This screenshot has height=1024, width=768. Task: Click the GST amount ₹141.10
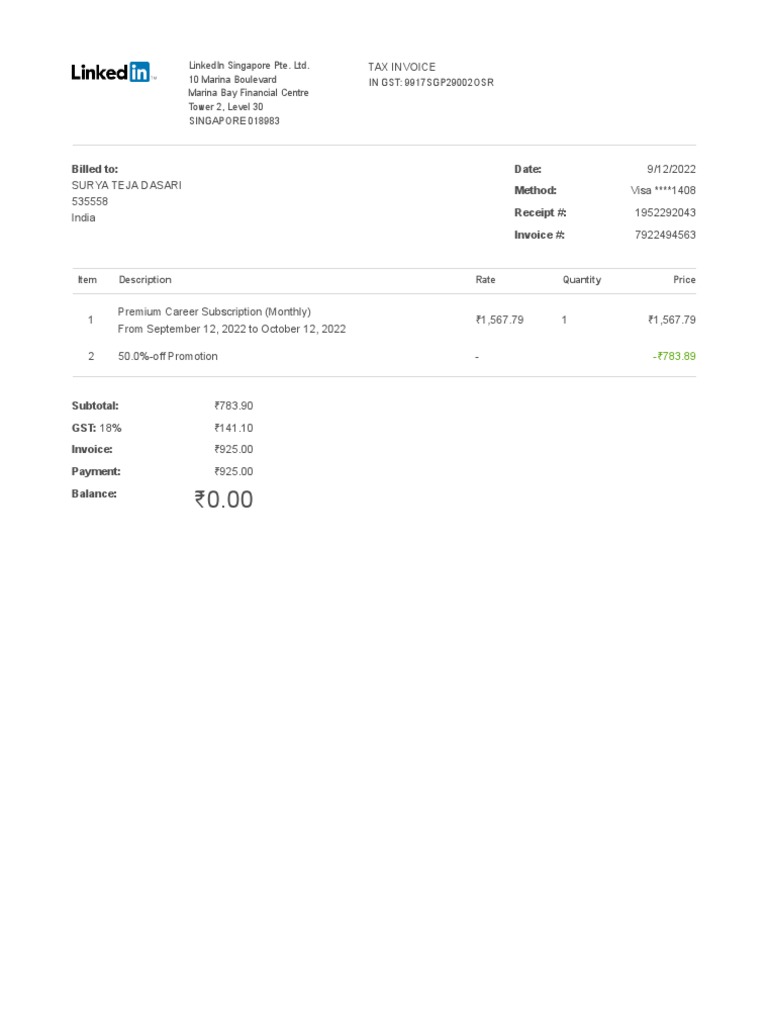coord(234,428)
